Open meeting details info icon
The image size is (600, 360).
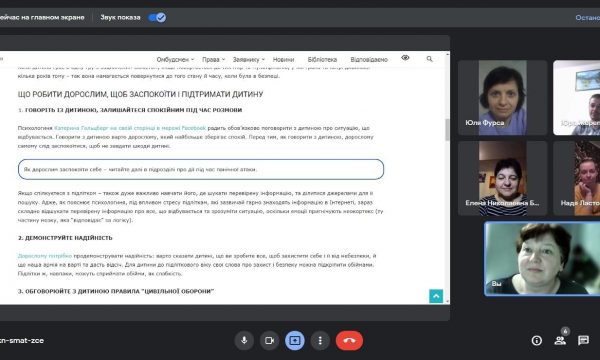536,340
